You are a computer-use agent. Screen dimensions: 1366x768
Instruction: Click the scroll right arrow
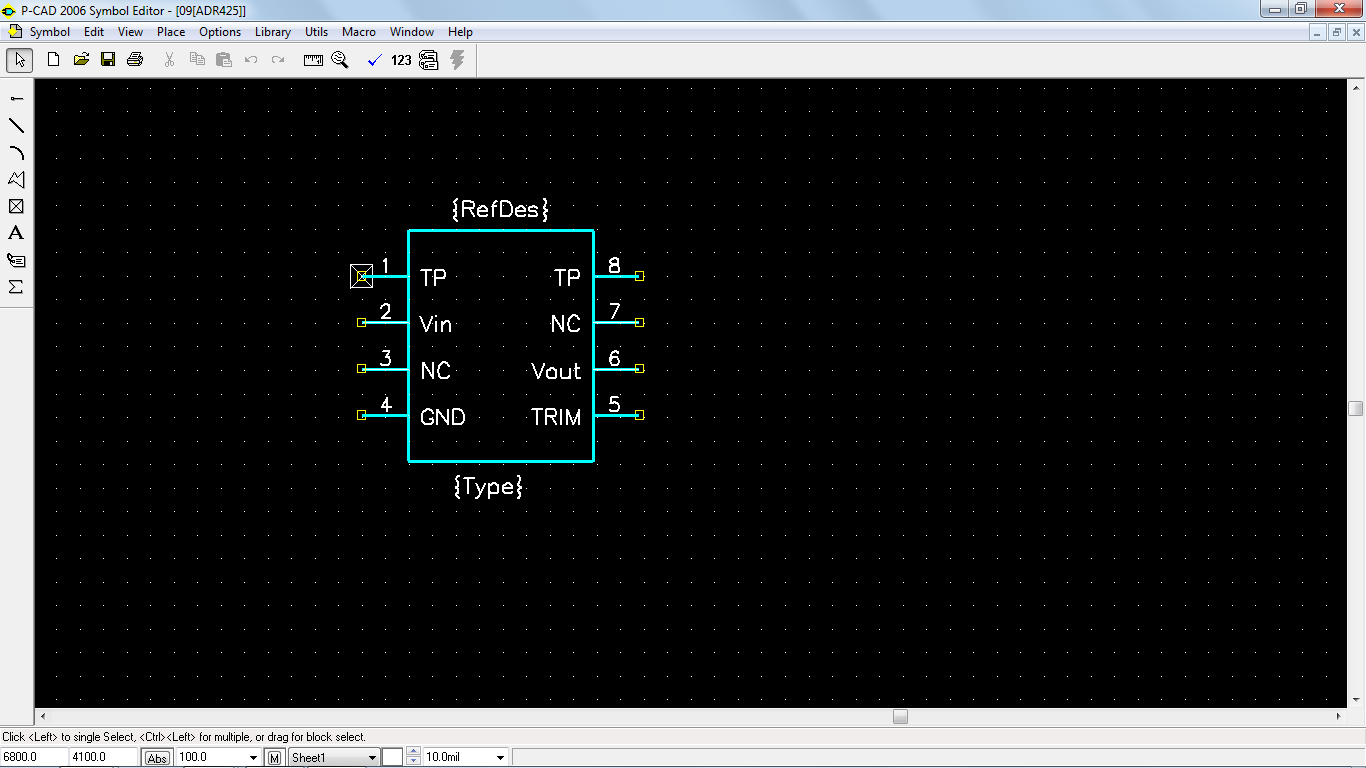[x=1339, y=717]
